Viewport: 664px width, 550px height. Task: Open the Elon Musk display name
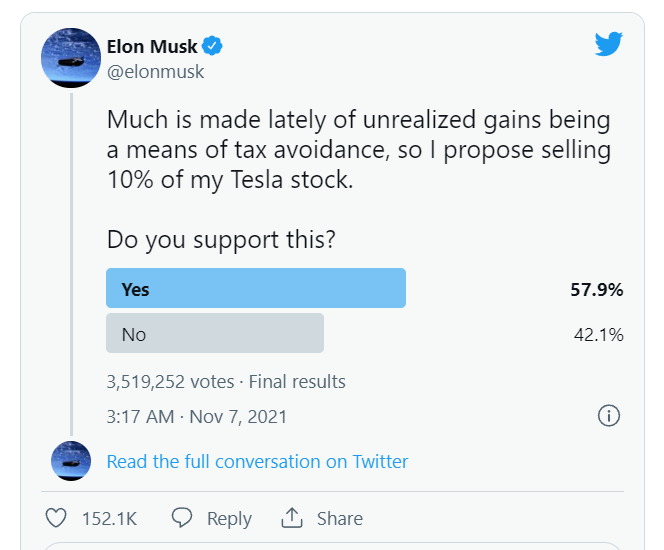[152, 46]
